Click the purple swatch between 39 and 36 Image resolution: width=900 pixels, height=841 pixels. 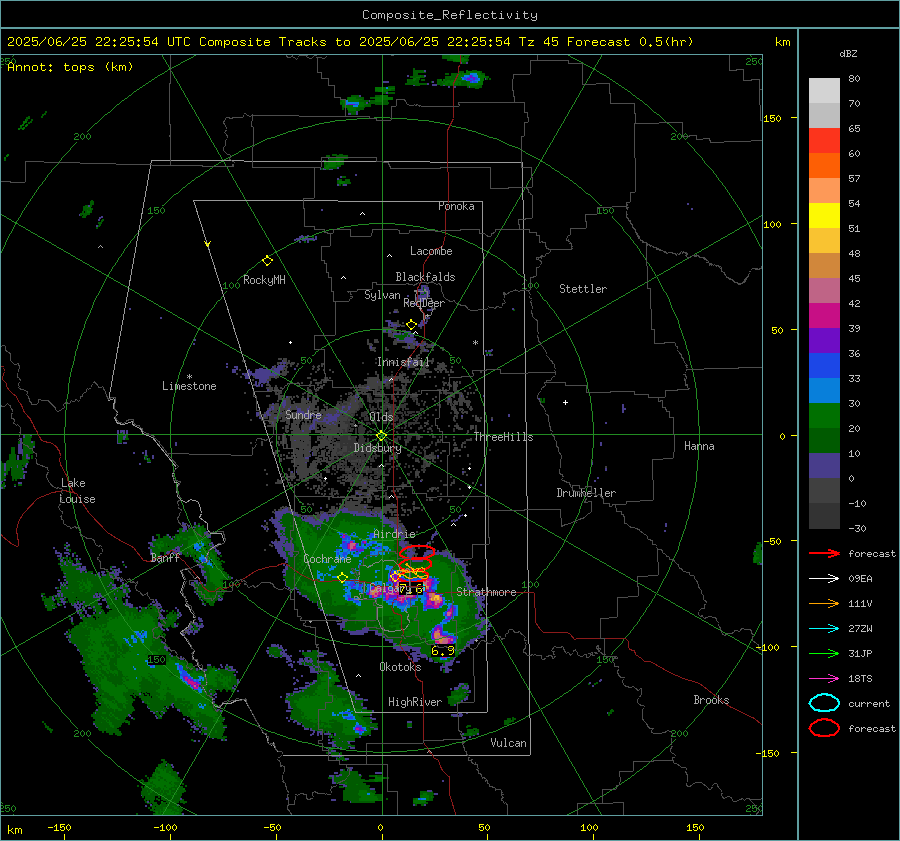point(824,340)
